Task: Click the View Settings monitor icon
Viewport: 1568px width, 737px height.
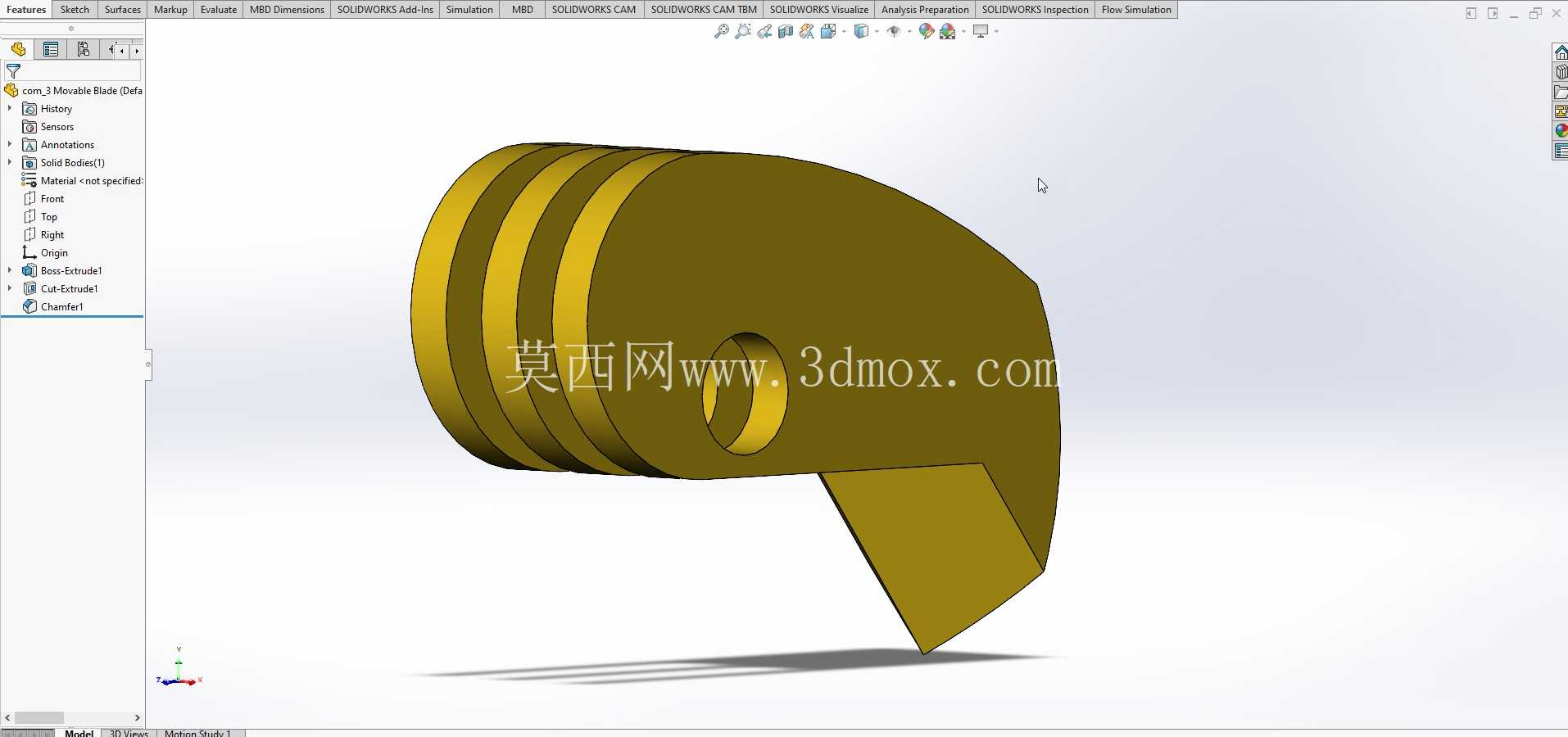Action: [x=981, y=31]
